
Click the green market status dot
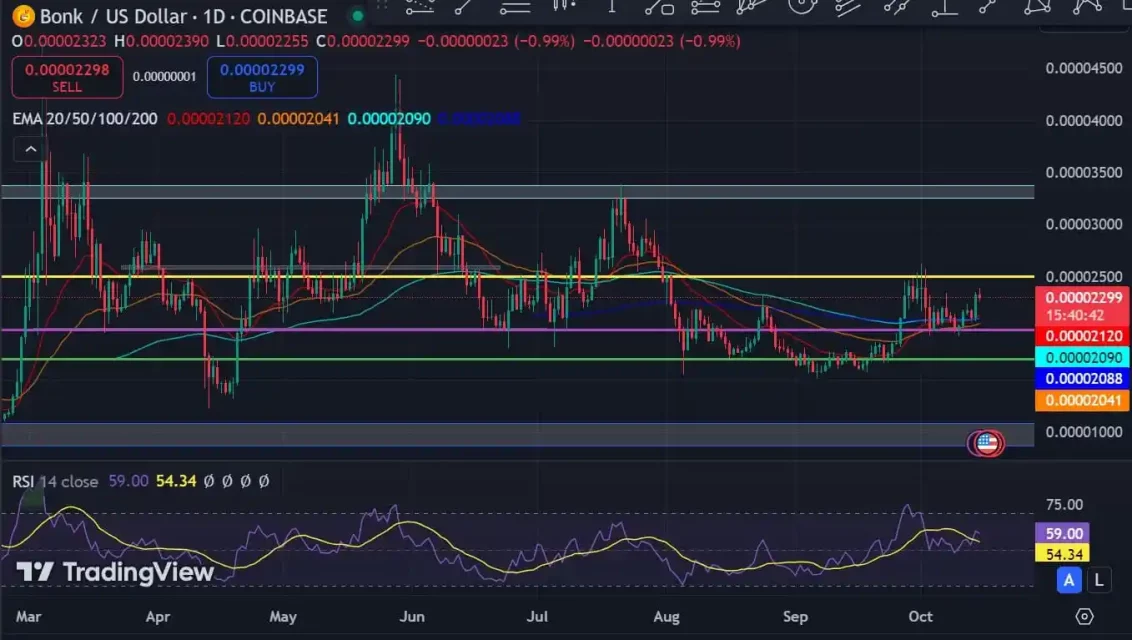357,16
